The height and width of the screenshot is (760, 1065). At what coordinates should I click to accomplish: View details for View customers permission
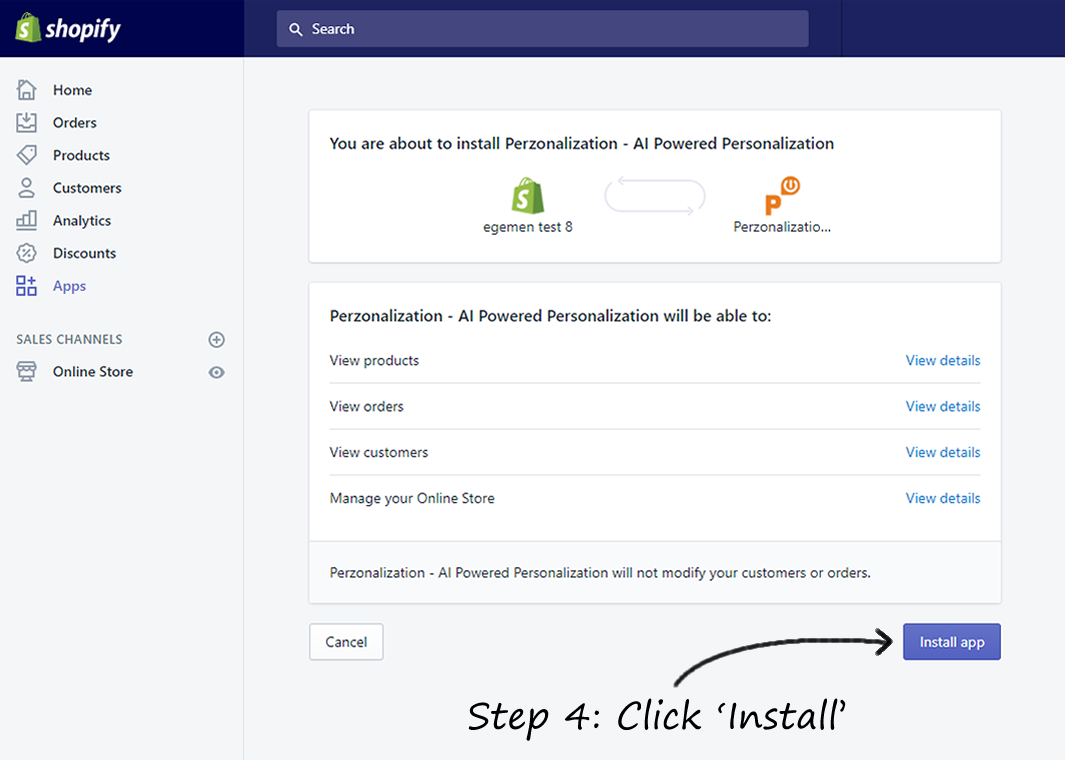pos(943,452)
